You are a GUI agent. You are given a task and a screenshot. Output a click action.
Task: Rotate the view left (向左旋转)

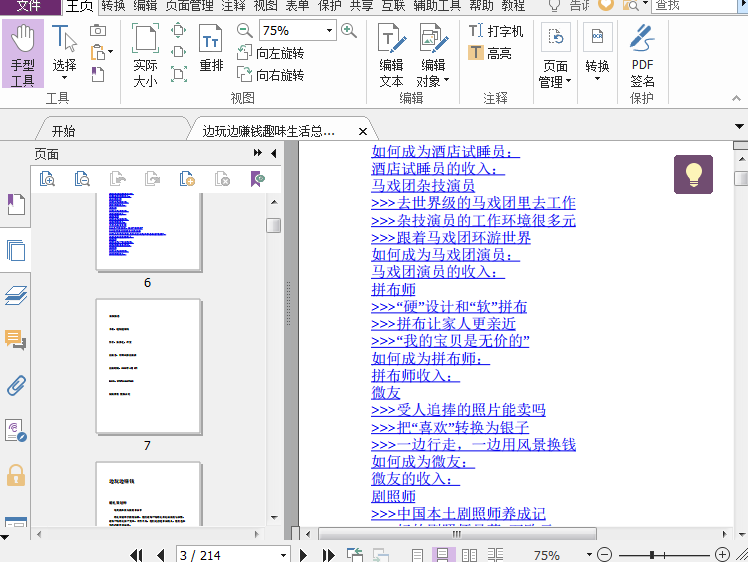pos(270,52)
